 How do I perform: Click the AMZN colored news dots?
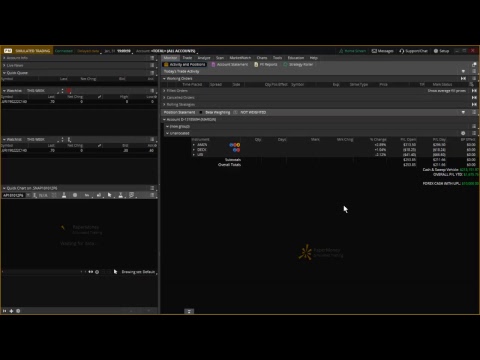pos(235,145)
